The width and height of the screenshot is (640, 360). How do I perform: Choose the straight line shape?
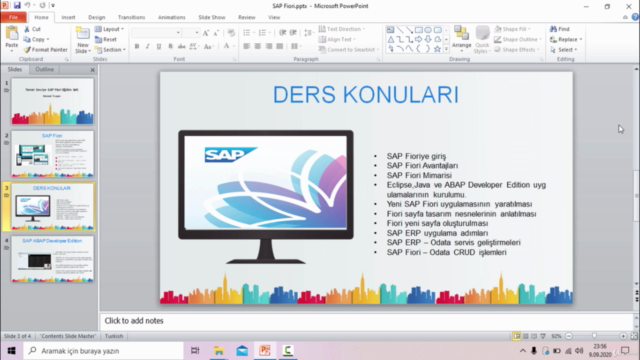(400, 30)
